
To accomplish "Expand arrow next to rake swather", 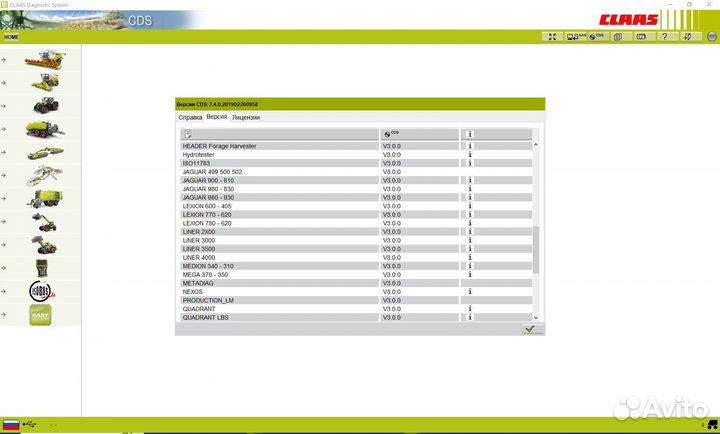I will [4, 175].
